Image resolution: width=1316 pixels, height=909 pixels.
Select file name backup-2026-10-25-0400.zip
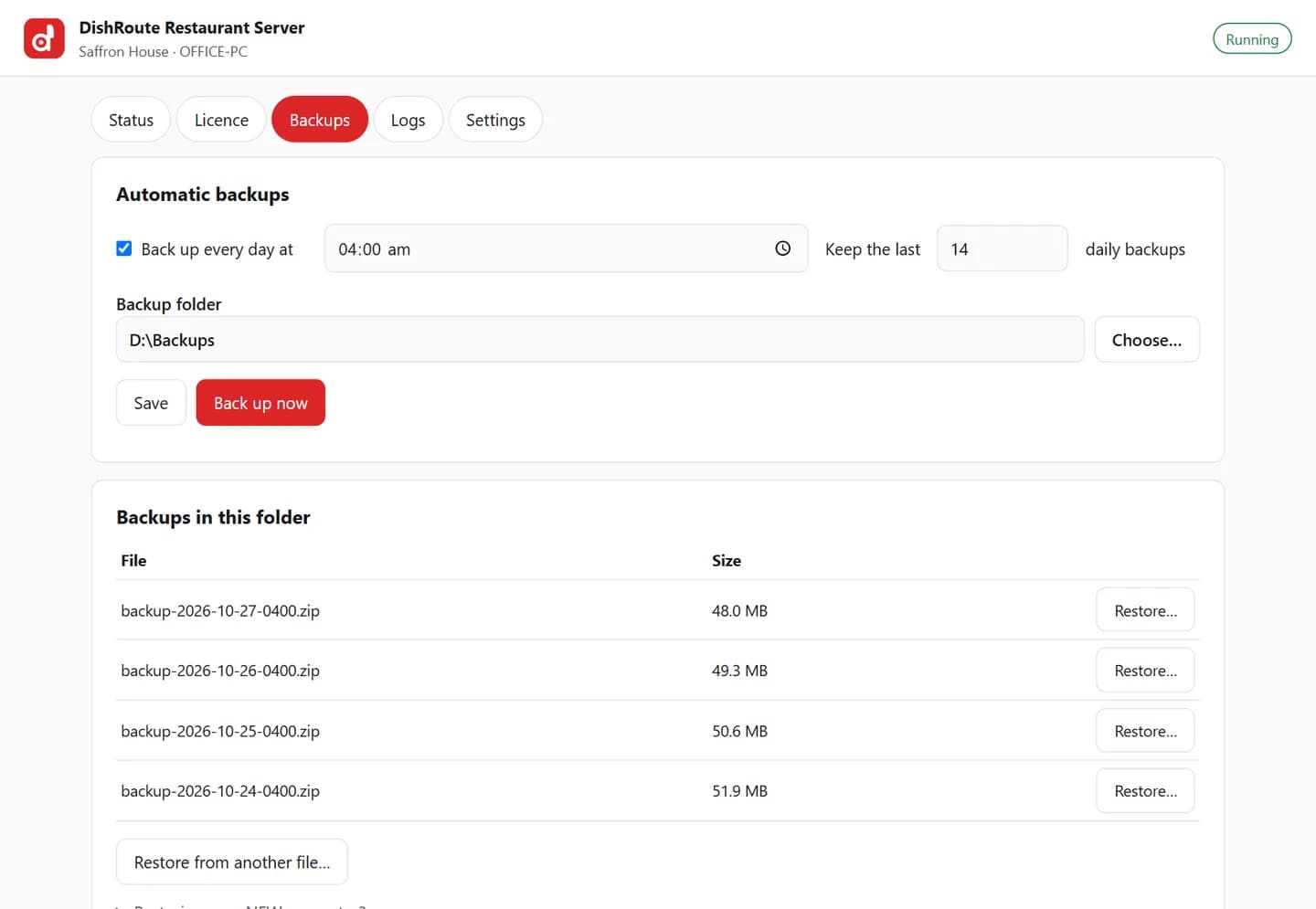220,731
